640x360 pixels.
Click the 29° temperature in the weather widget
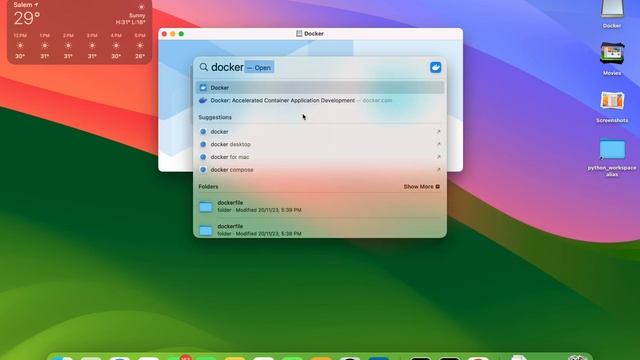coord(27,18)
